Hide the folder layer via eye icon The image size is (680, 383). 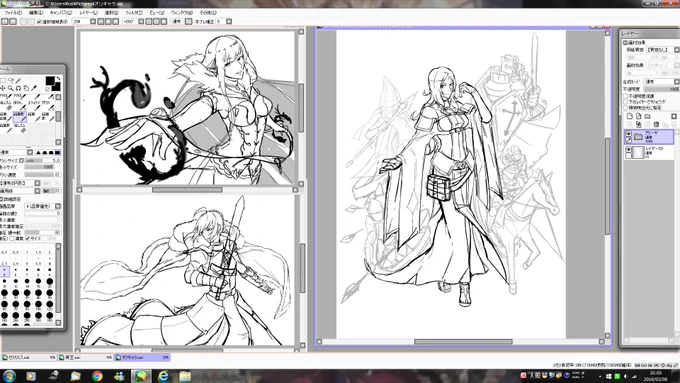(629, 134)
